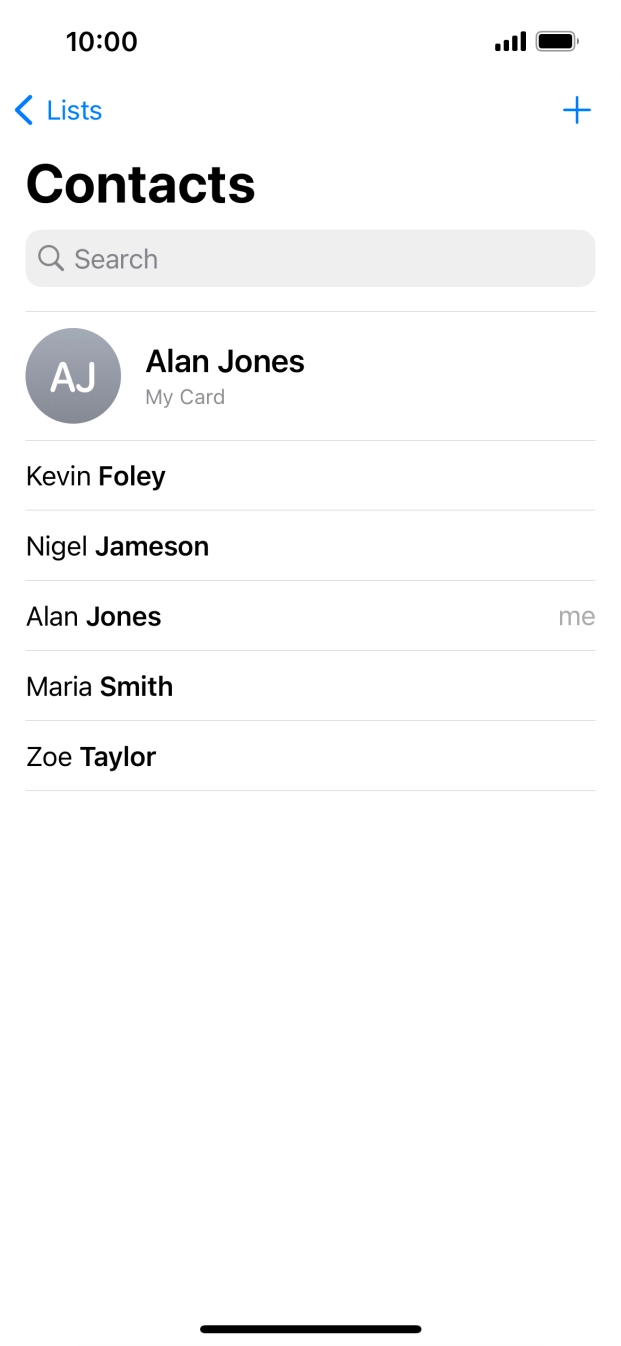Click the battery status icon
The width and height of the screenshot is (621, 1346).
[x=556, y=42]
